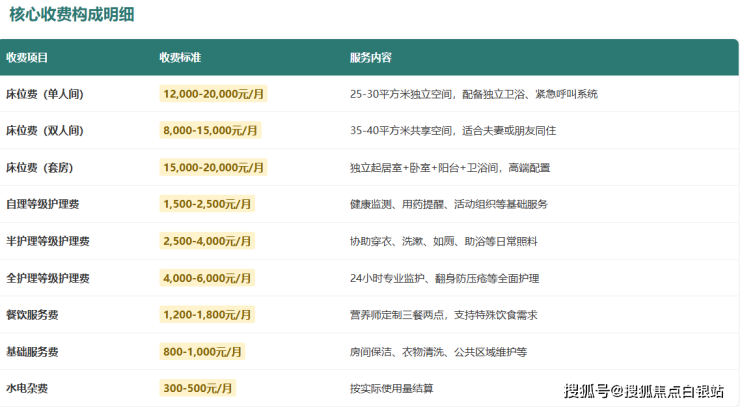Select the 自理等级护理费 row label
The width and height of the screenshot is (740, 407).
[x=43, y=204]
